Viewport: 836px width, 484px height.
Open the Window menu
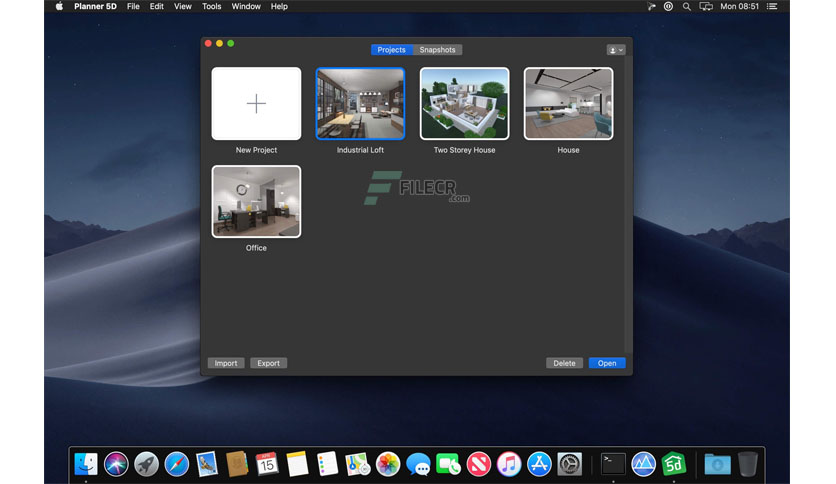pos(246,6)
